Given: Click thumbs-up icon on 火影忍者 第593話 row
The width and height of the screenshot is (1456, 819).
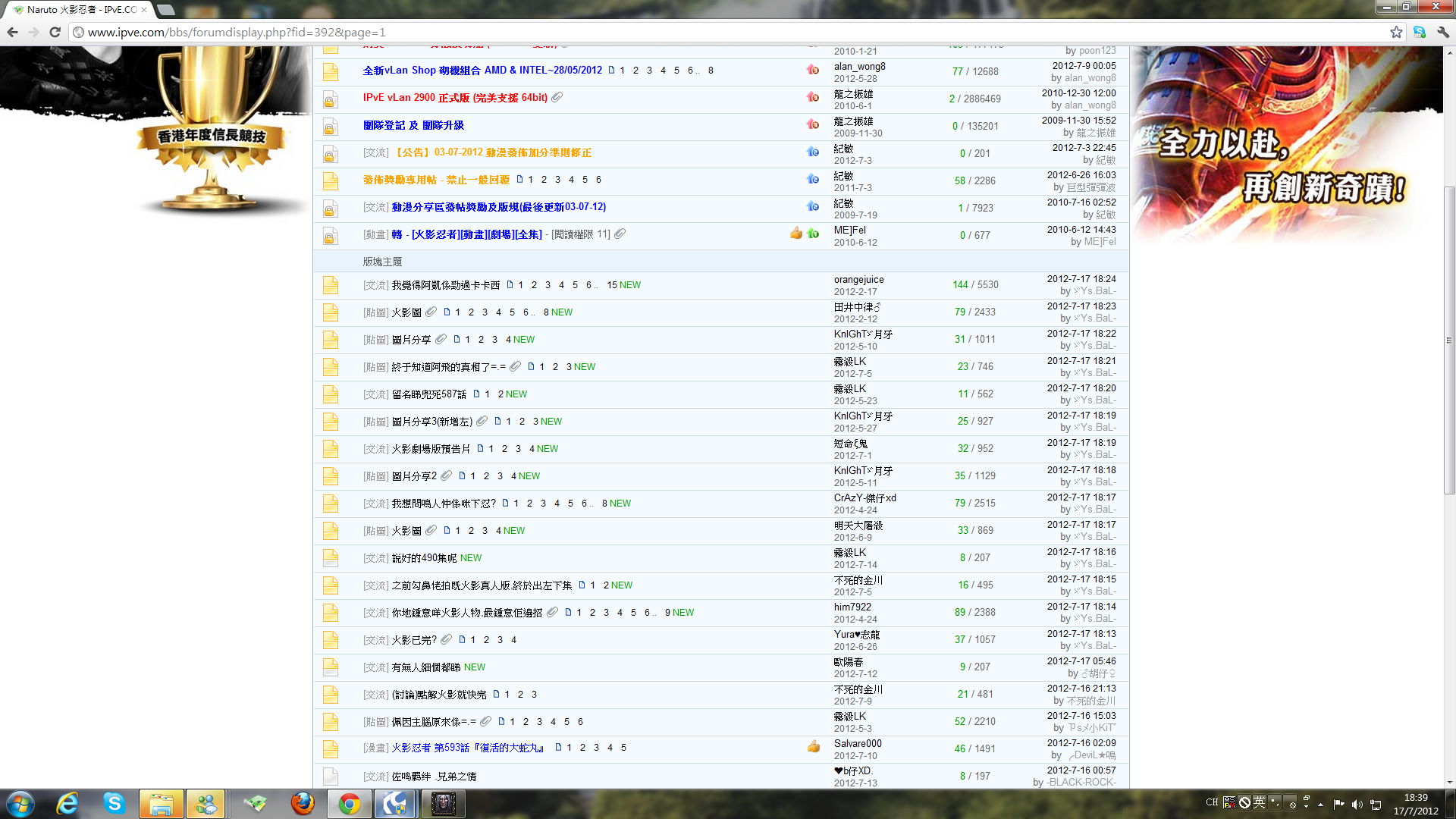Looking at the screenshot, I should (x=814, y=747).
